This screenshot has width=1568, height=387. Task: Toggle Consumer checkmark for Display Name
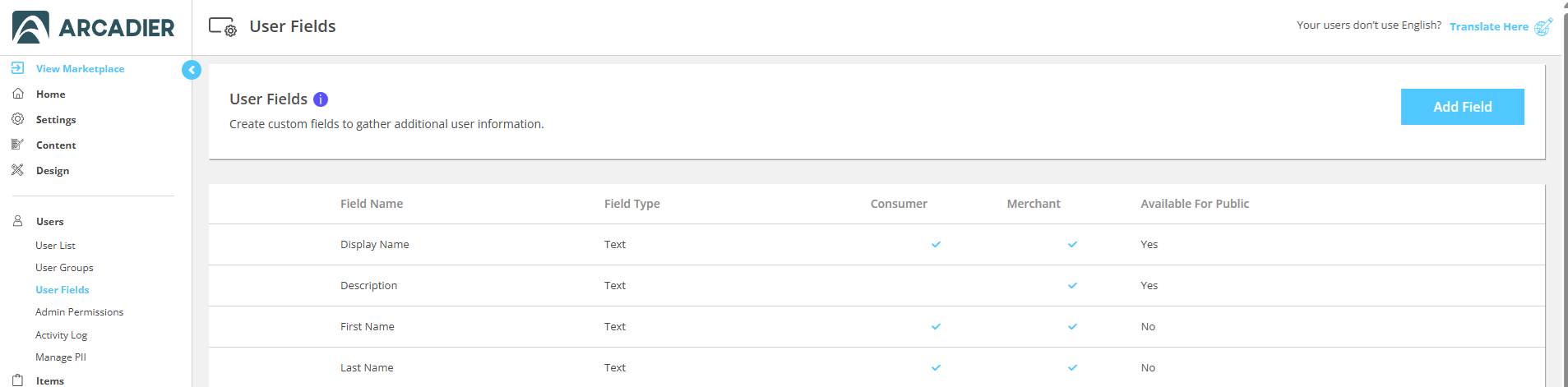(936, 244)
